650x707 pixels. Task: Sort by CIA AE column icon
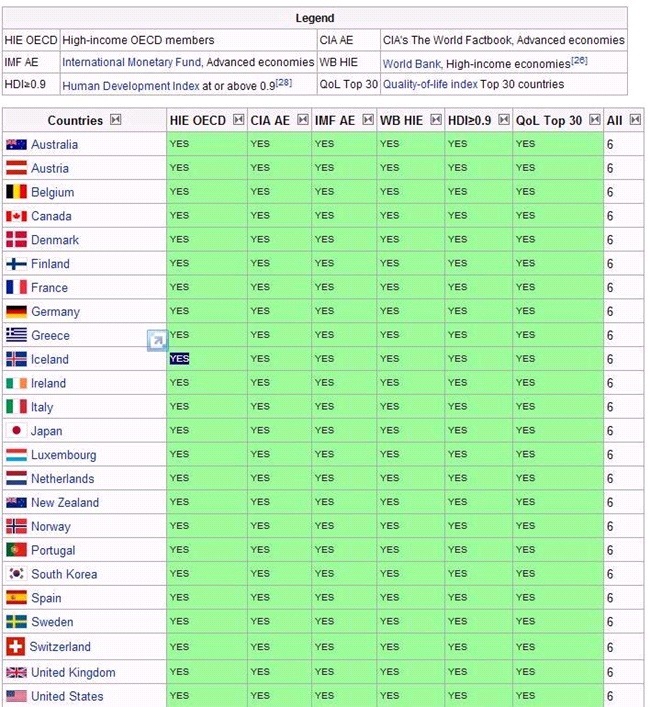(x=303, y=119)
